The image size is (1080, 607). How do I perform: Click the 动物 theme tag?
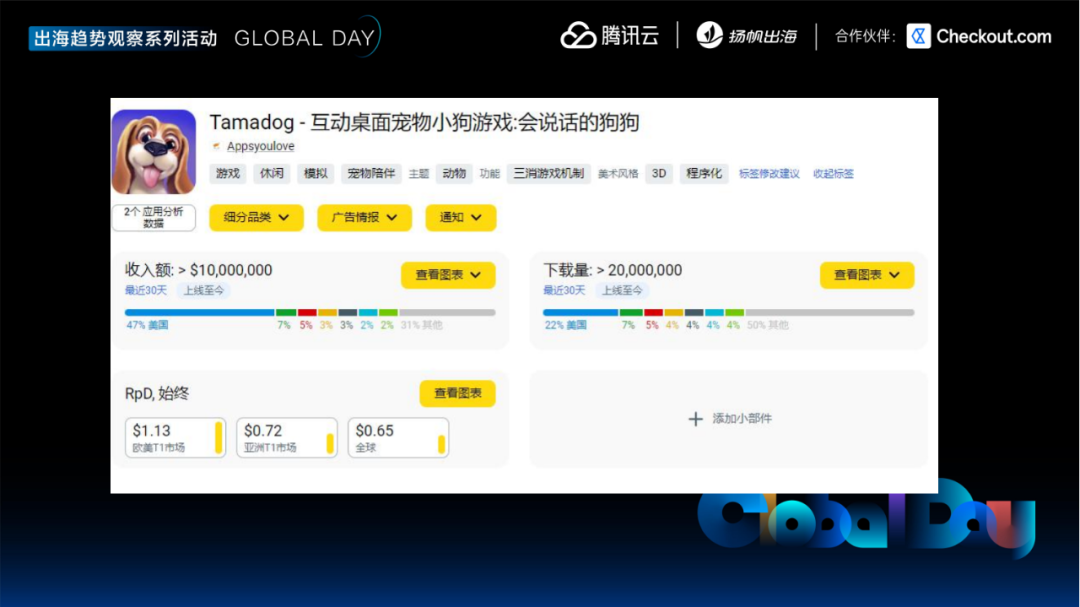click(x=454, y=174)
